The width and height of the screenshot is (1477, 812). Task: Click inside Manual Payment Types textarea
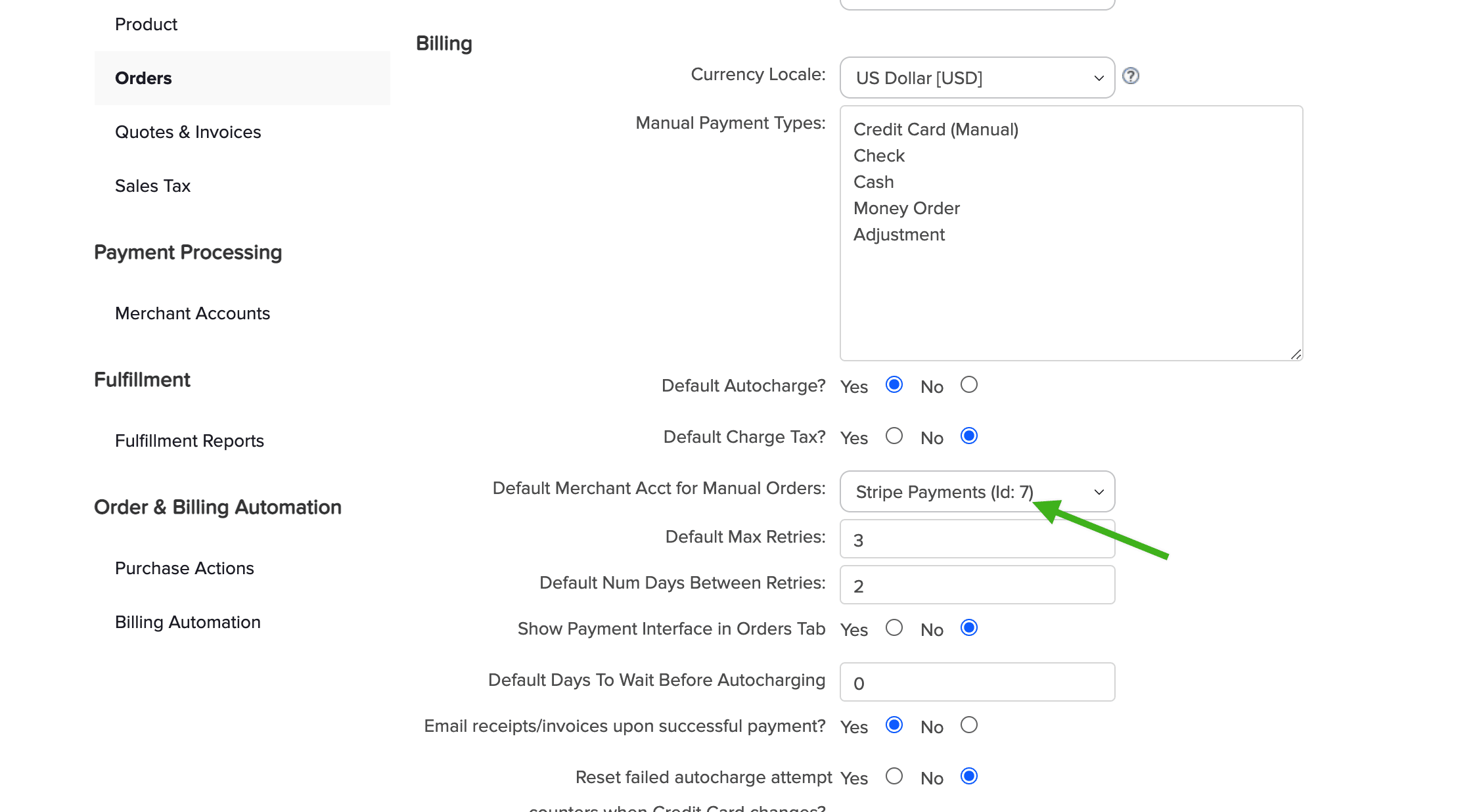(x=1071, y=296)
